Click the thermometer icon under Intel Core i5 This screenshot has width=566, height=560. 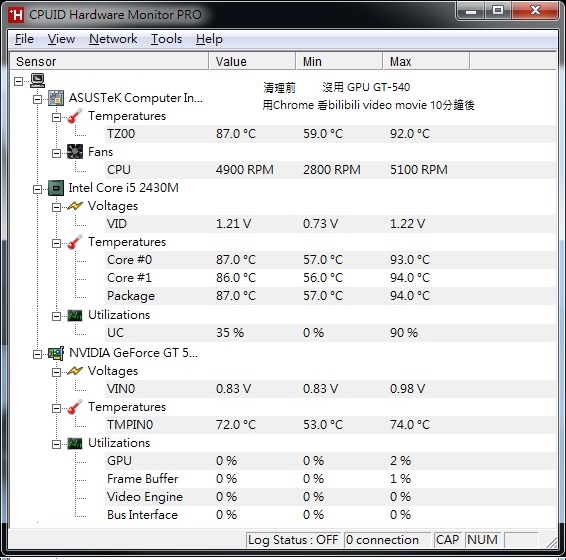click(75, 242)
